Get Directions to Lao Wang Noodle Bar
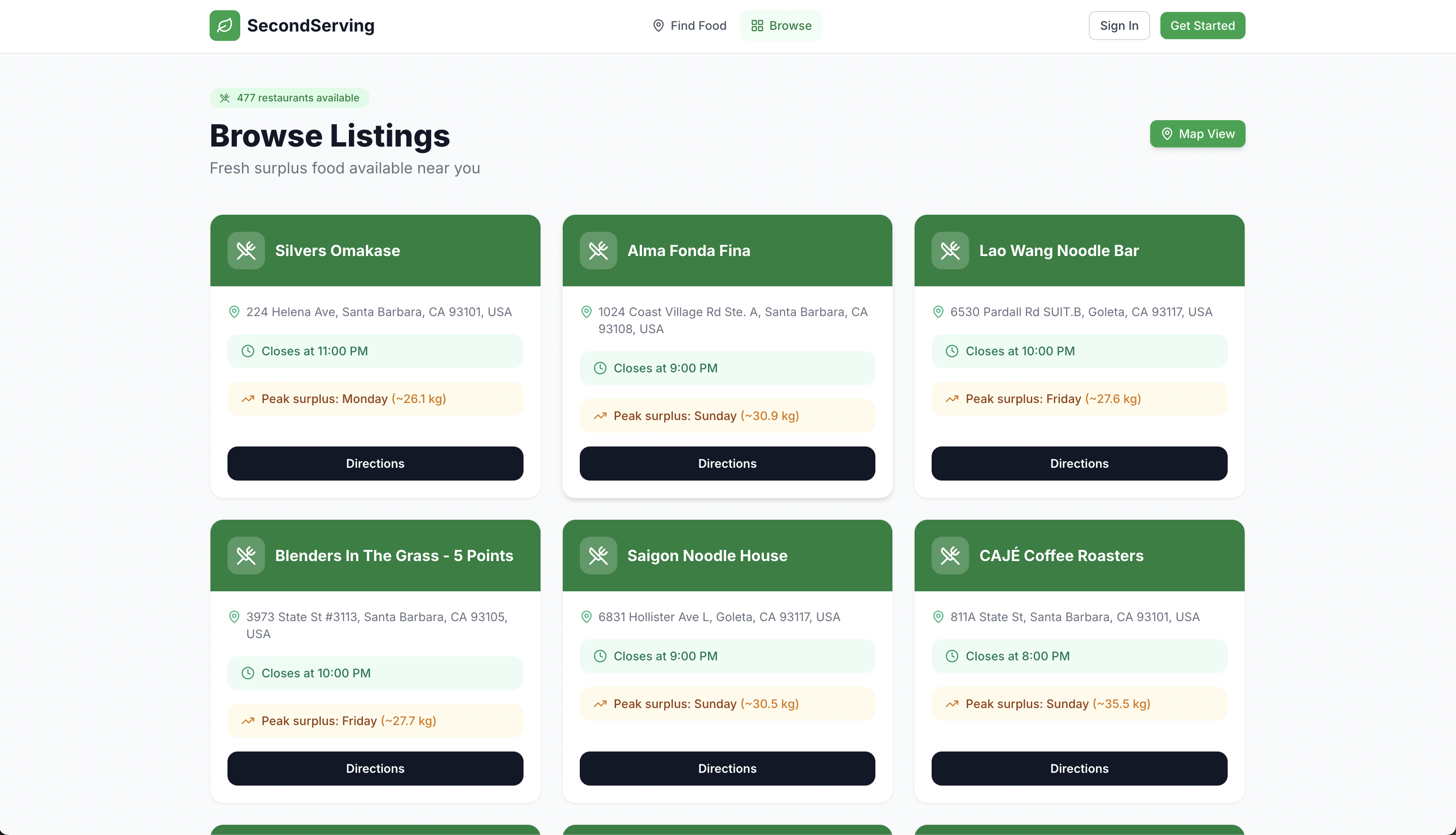This screenshot has height=835, width=1456. [x=1079, y=464]
